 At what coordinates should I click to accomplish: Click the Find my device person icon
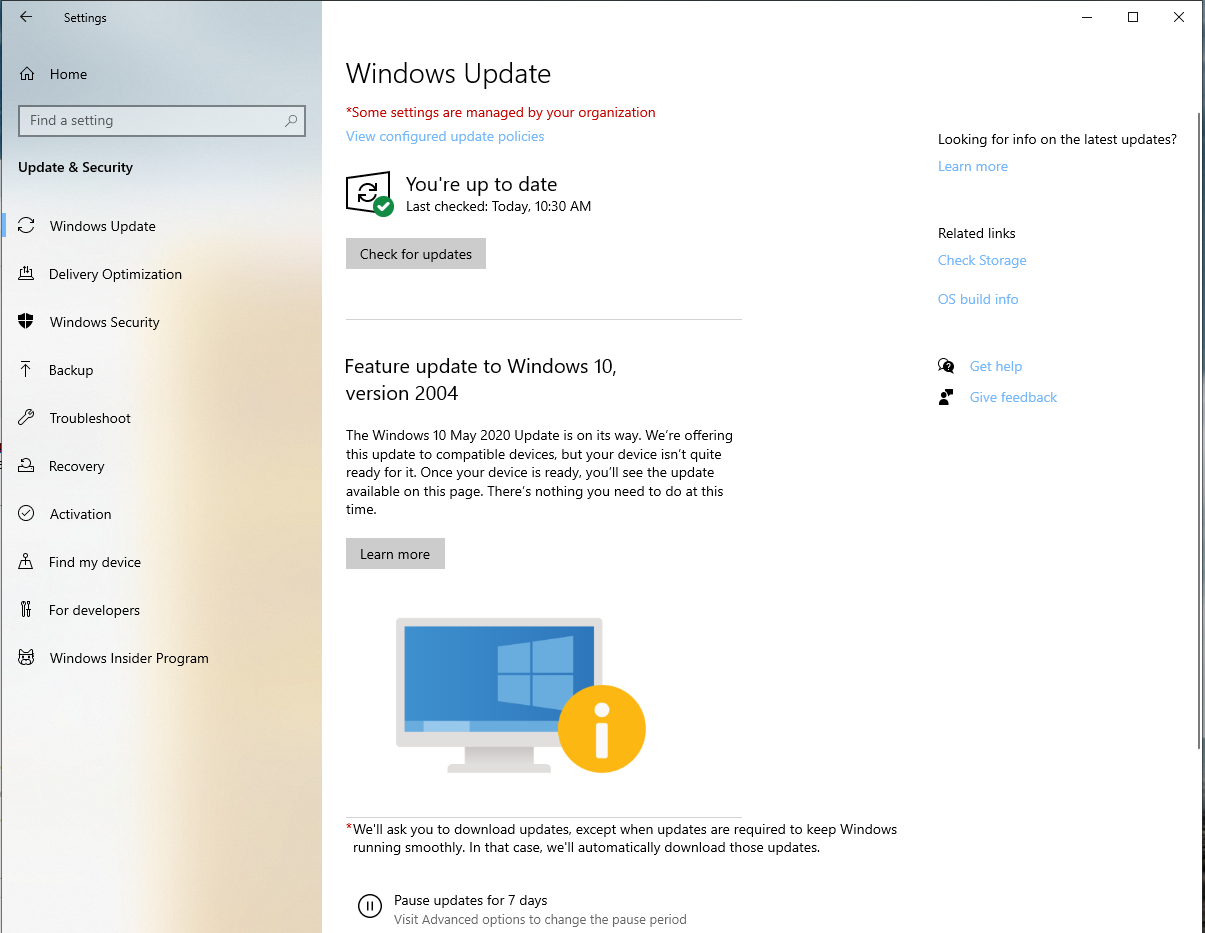point(27,562)
